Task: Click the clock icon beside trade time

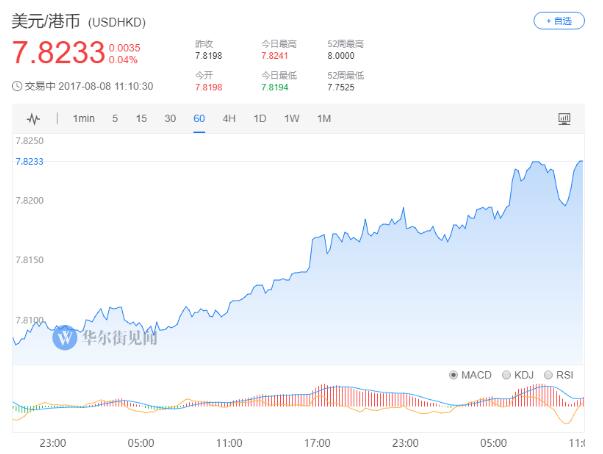Action: tap(16, 86)
